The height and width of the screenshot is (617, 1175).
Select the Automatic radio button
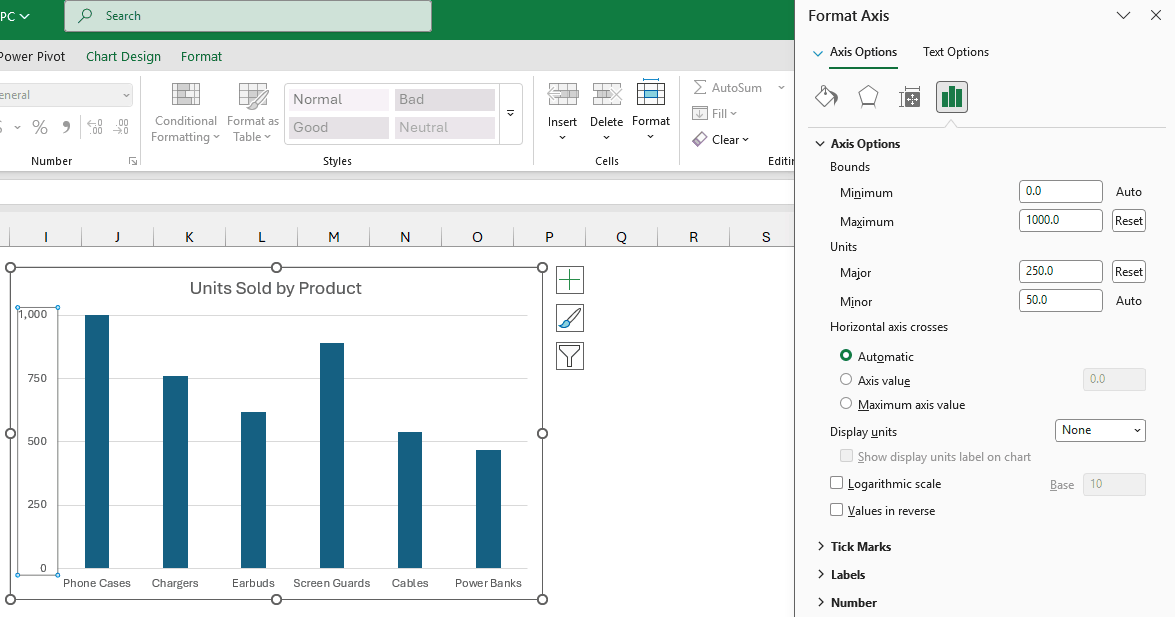pos(846,355)
